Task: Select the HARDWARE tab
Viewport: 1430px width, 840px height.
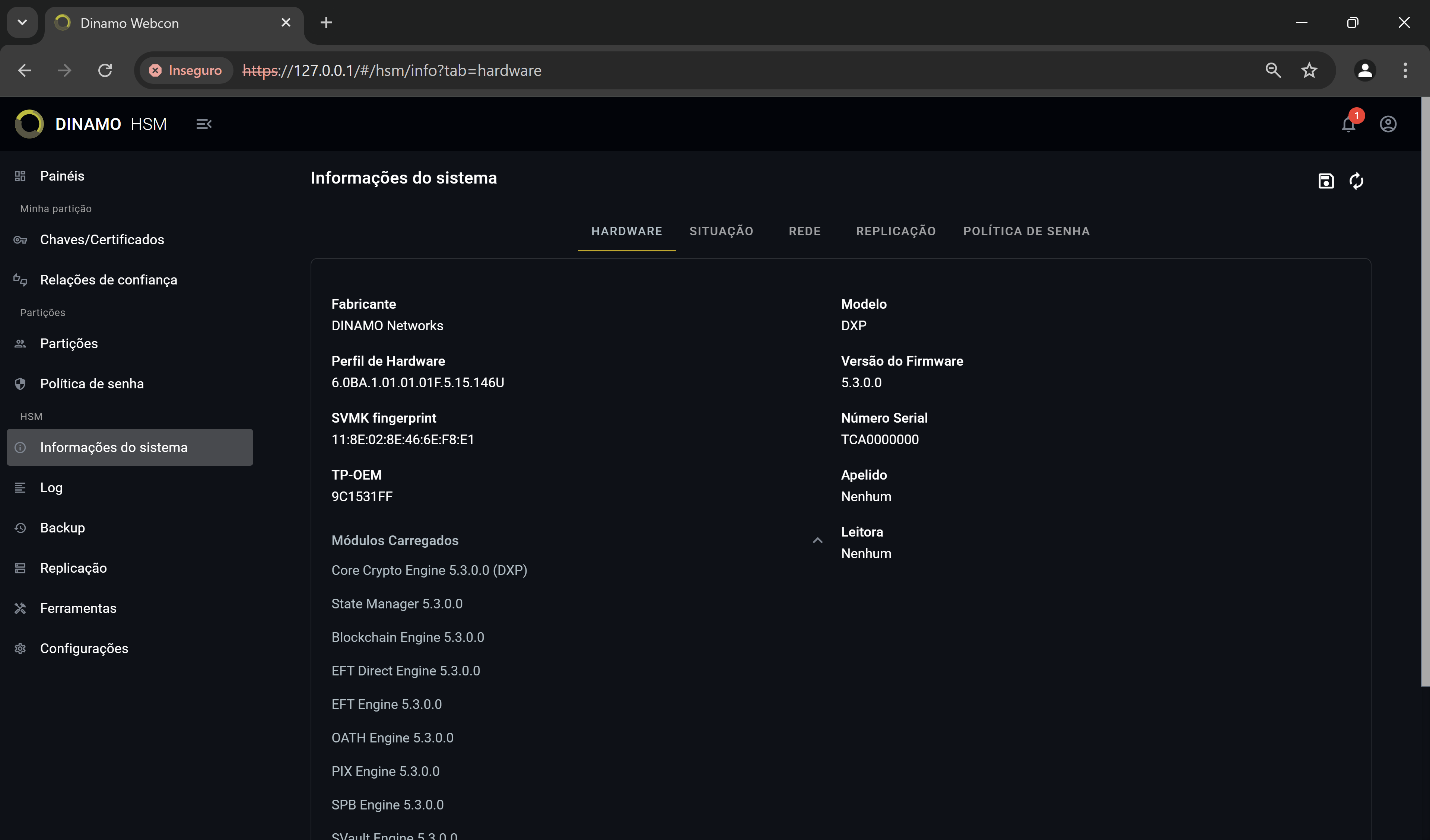Action: (x=626, y=231)
